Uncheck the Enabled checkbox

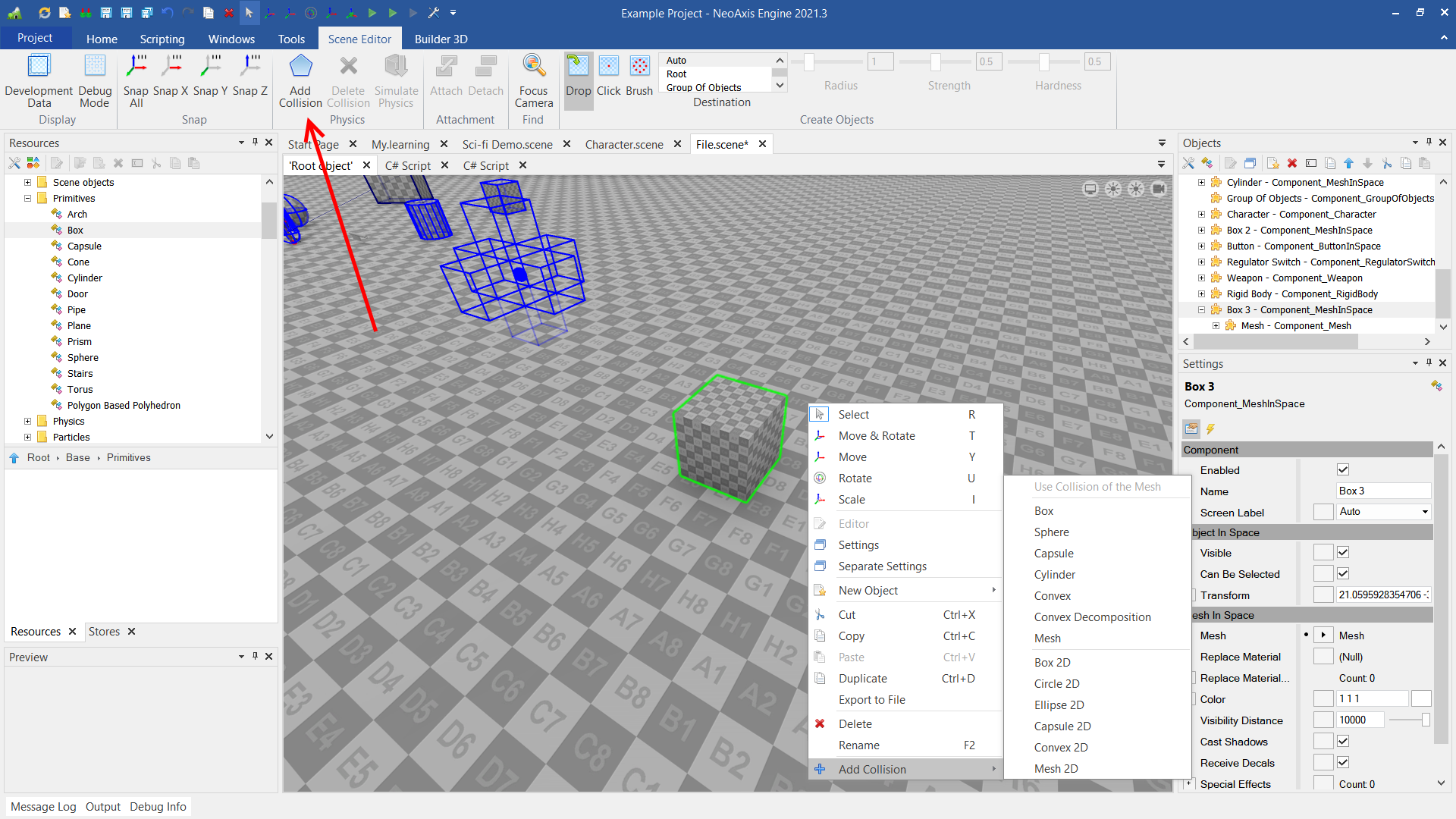click(1343, 470)
